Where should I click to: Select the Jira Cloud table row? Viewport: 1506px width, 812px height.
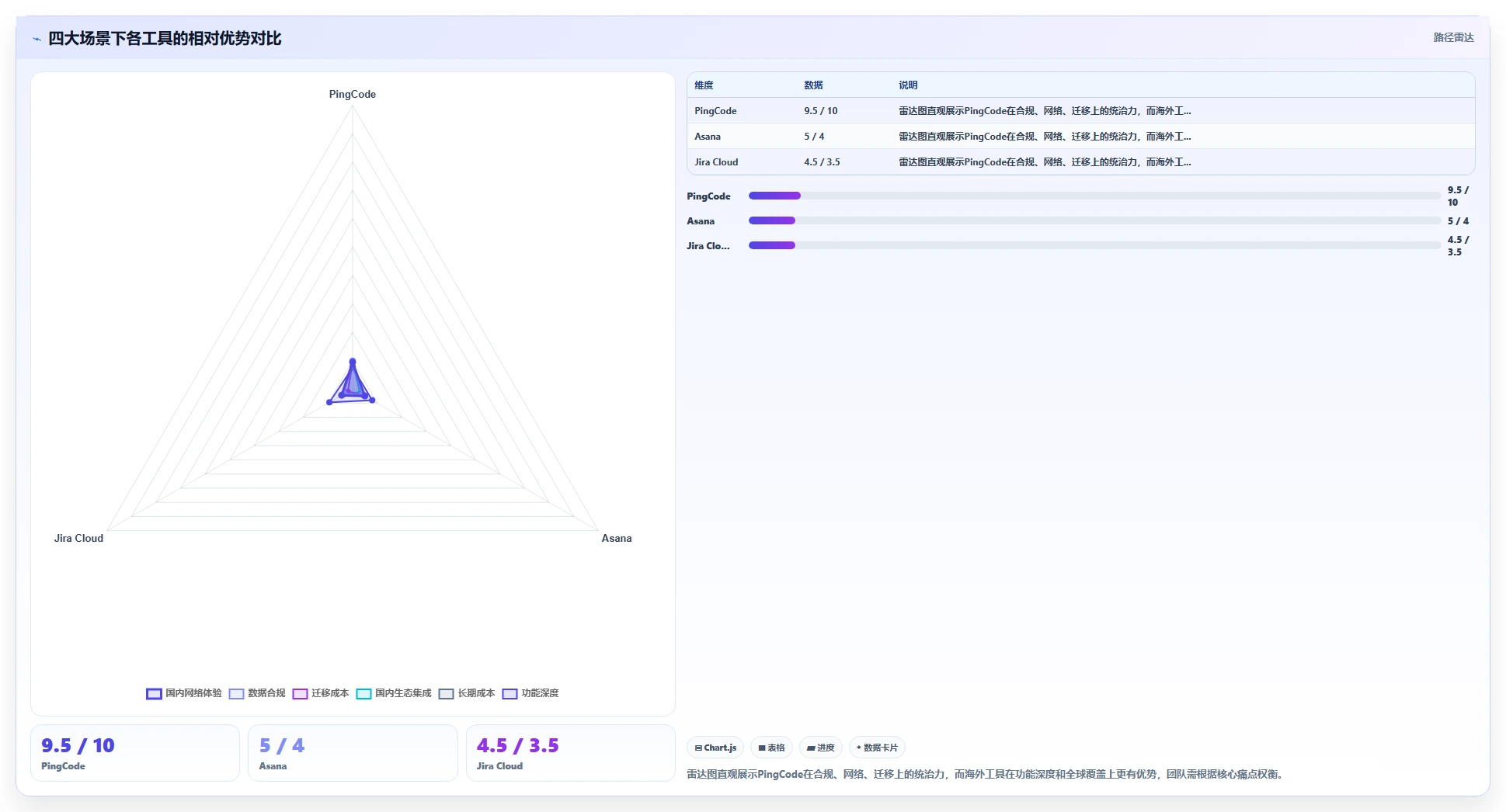1080,162
